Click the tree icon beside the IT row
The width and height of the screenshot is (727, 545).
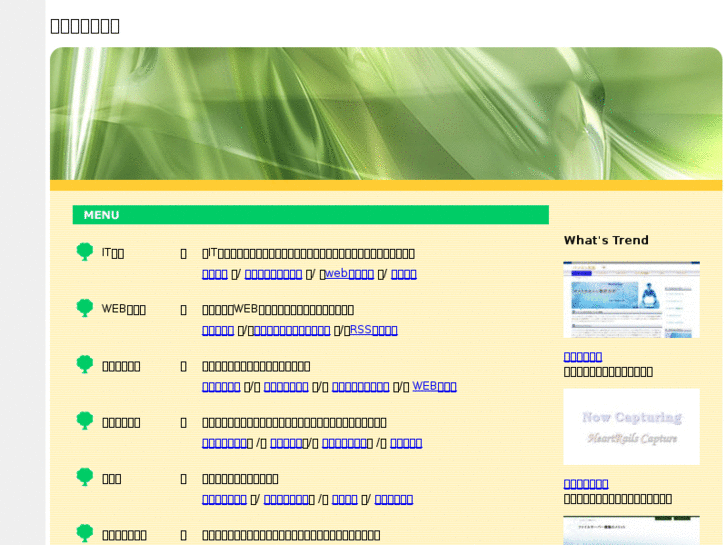(x=85, y=252)
